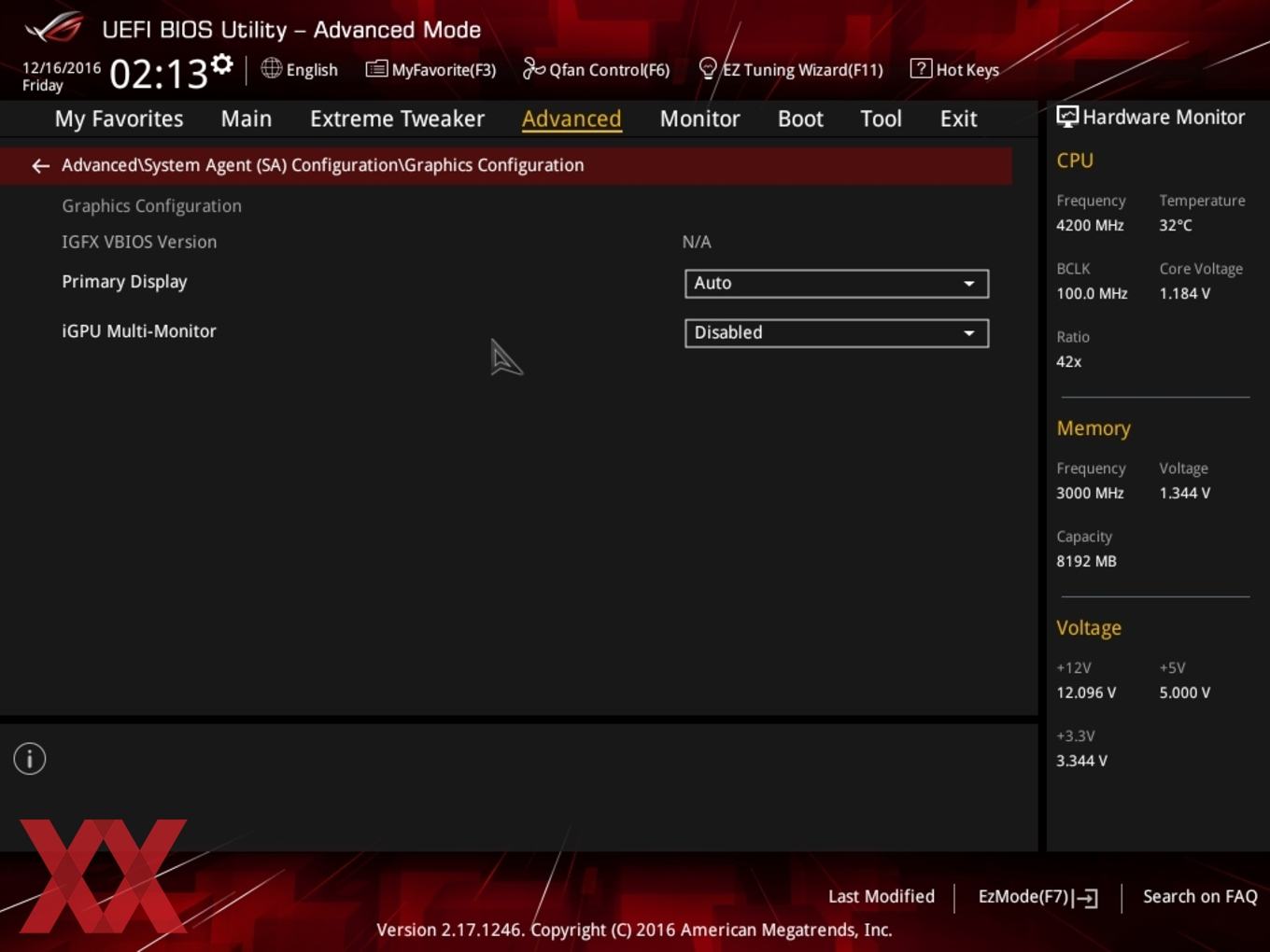Viewport: 1270px width, 952px height.
Task: Click the Hardware Monitor screen icon
Action: point(1067,117)
